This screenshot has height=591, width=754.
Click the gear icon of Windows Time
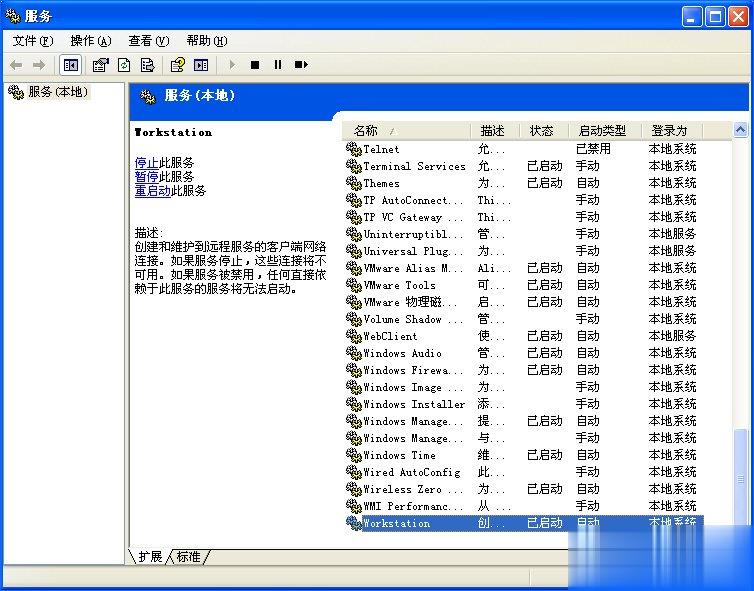click(x=354, y=455)
